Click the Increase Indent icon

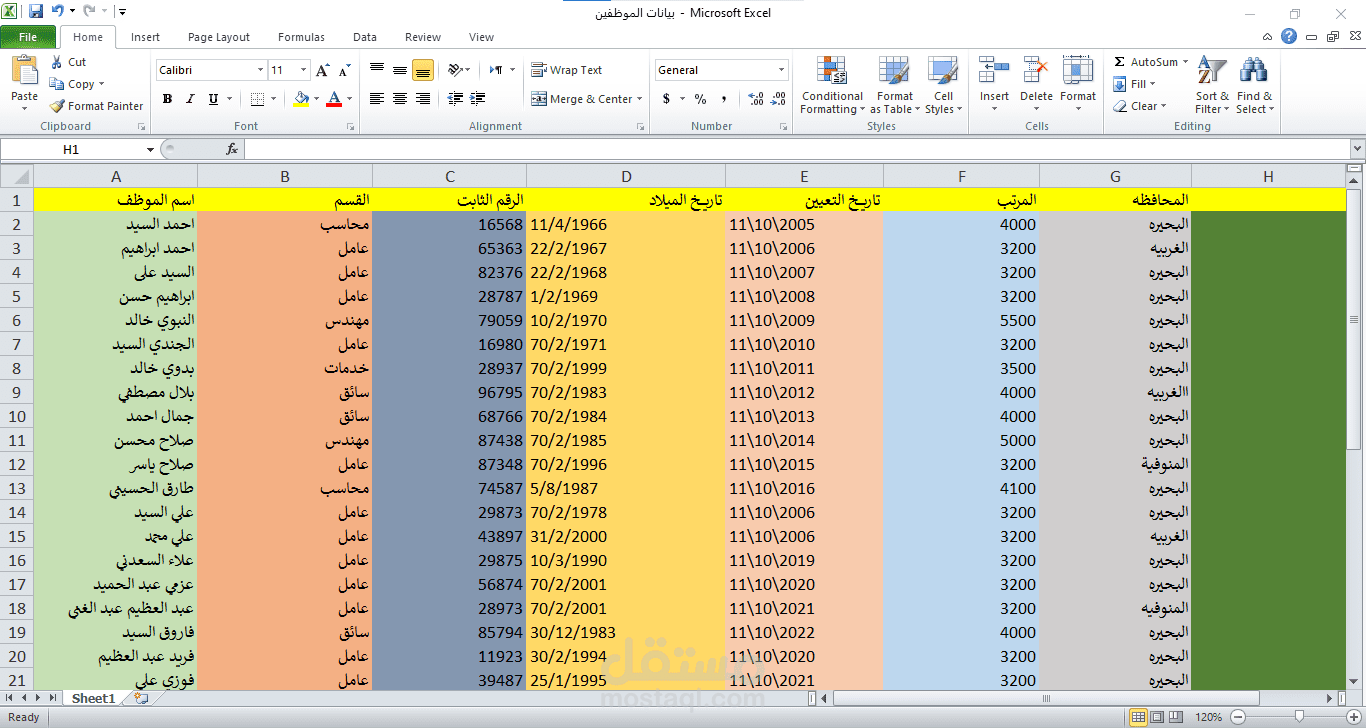pyautogui.click(x=477, y=99)
